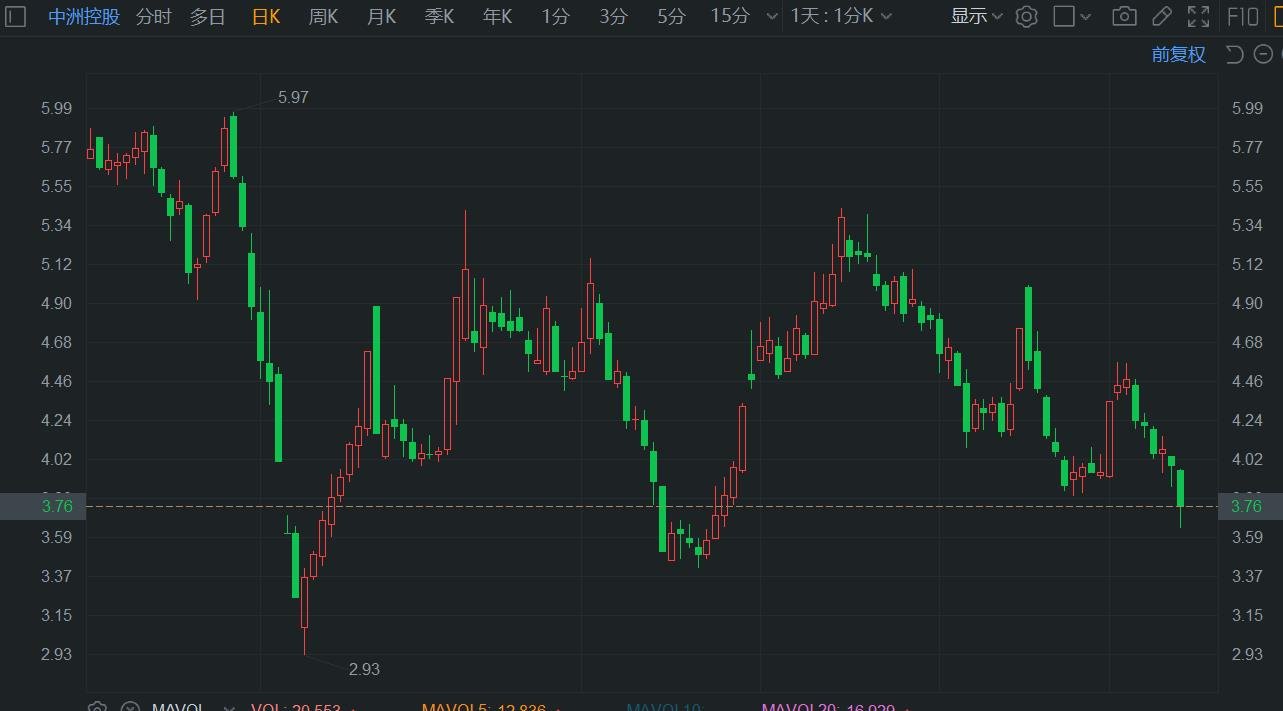The width and height of the screenshot is (1283, 711).
Task: Select the 日K daily candlestick tab
Action: pos(266,16)
